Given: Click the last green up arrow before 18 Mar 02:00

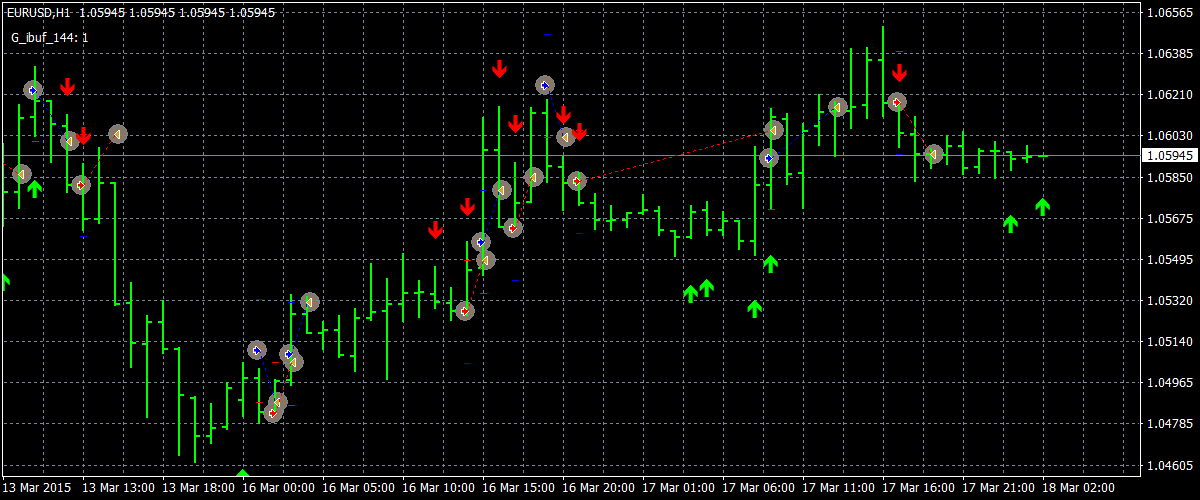Looking at the screenshot, I should [x=1043, y=207].
